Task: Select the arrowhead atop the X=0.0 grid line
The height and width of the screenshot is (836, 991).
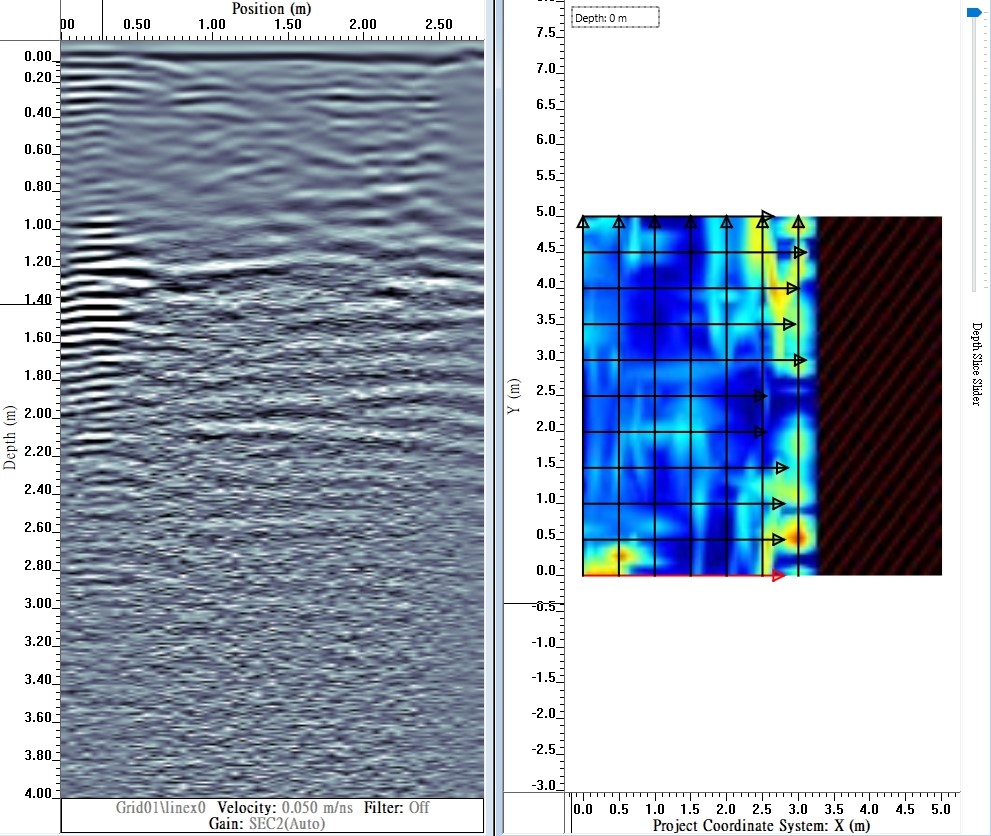Action: [x=583, y=222]
